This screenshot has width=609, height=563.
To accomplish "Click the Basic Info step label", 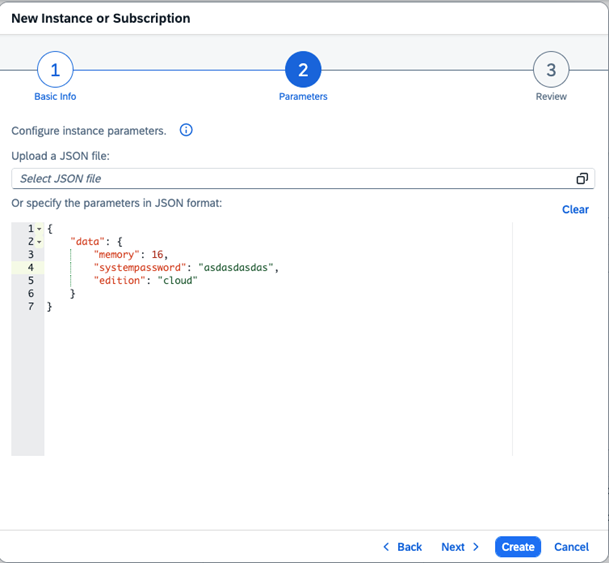I will (55, 97).
